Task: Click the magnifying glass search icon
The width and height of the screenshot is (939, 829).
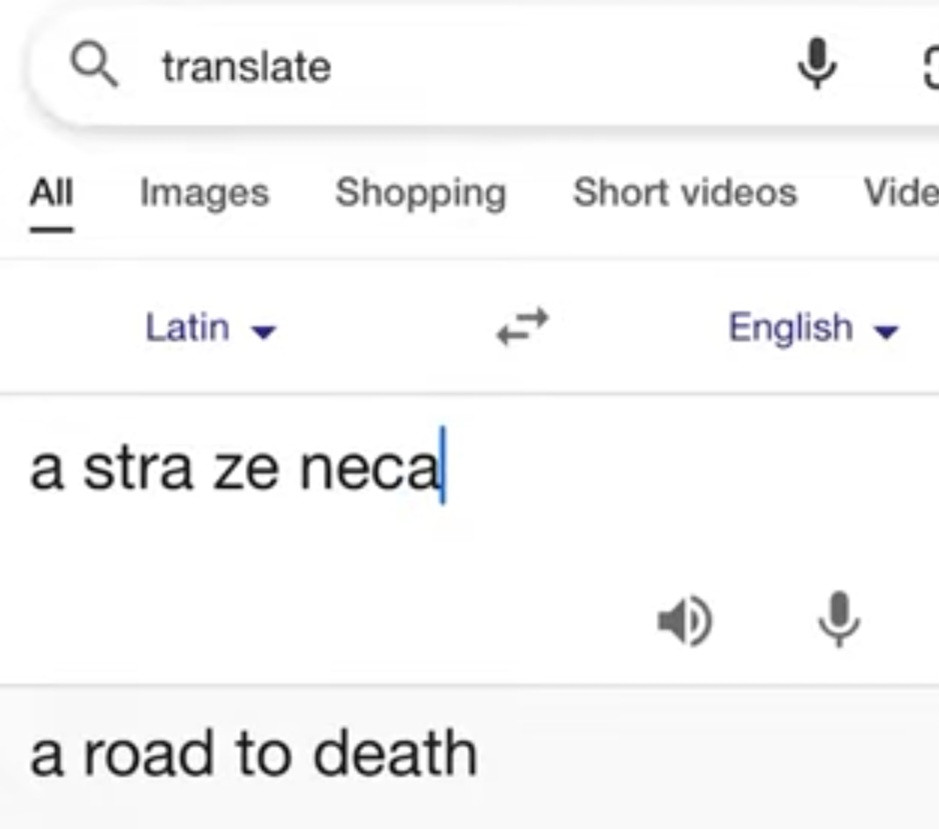Action: click(x=94, y=66)
